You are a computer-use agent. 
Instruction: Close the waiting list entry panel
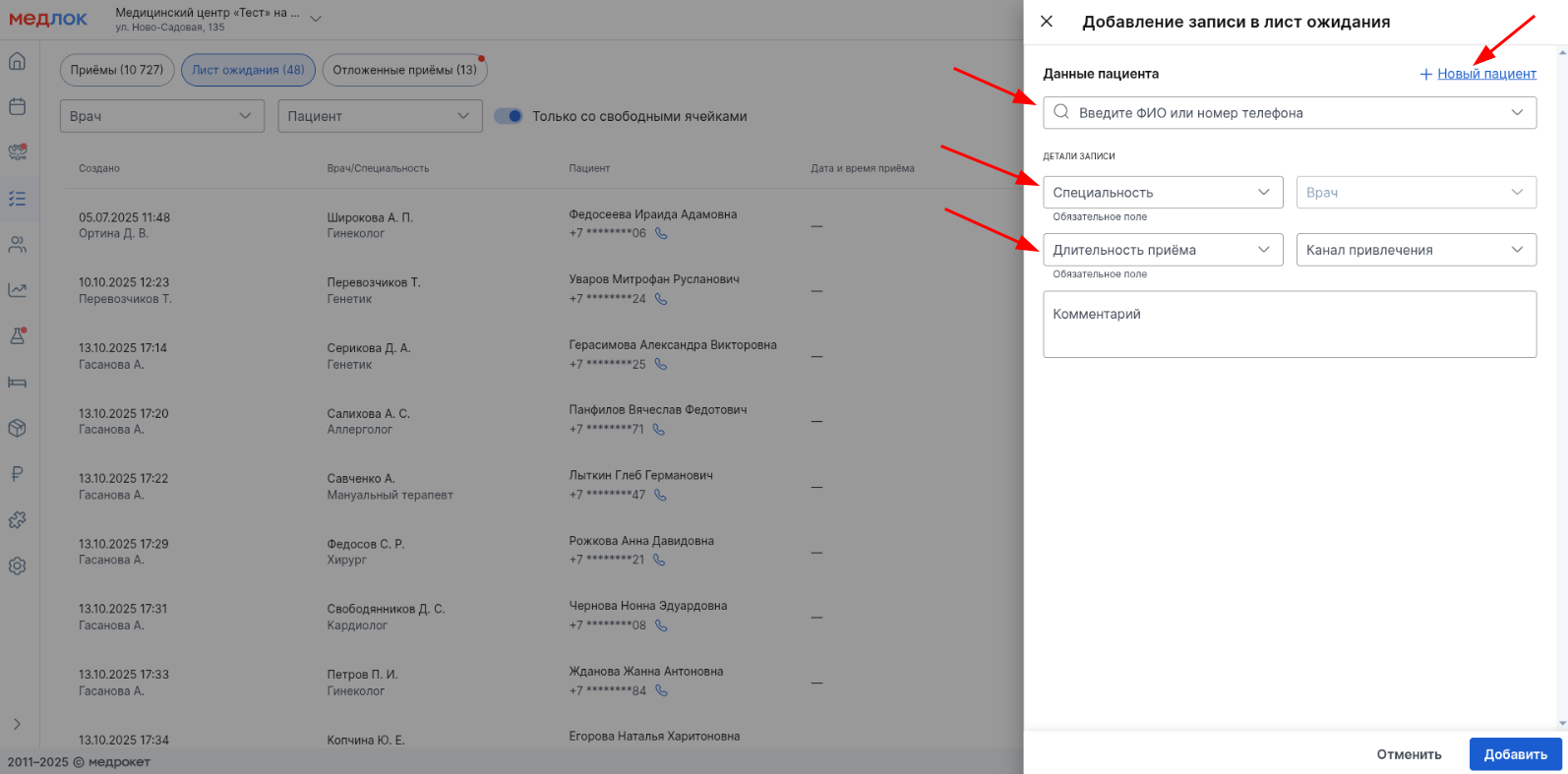click(1047, 22)
